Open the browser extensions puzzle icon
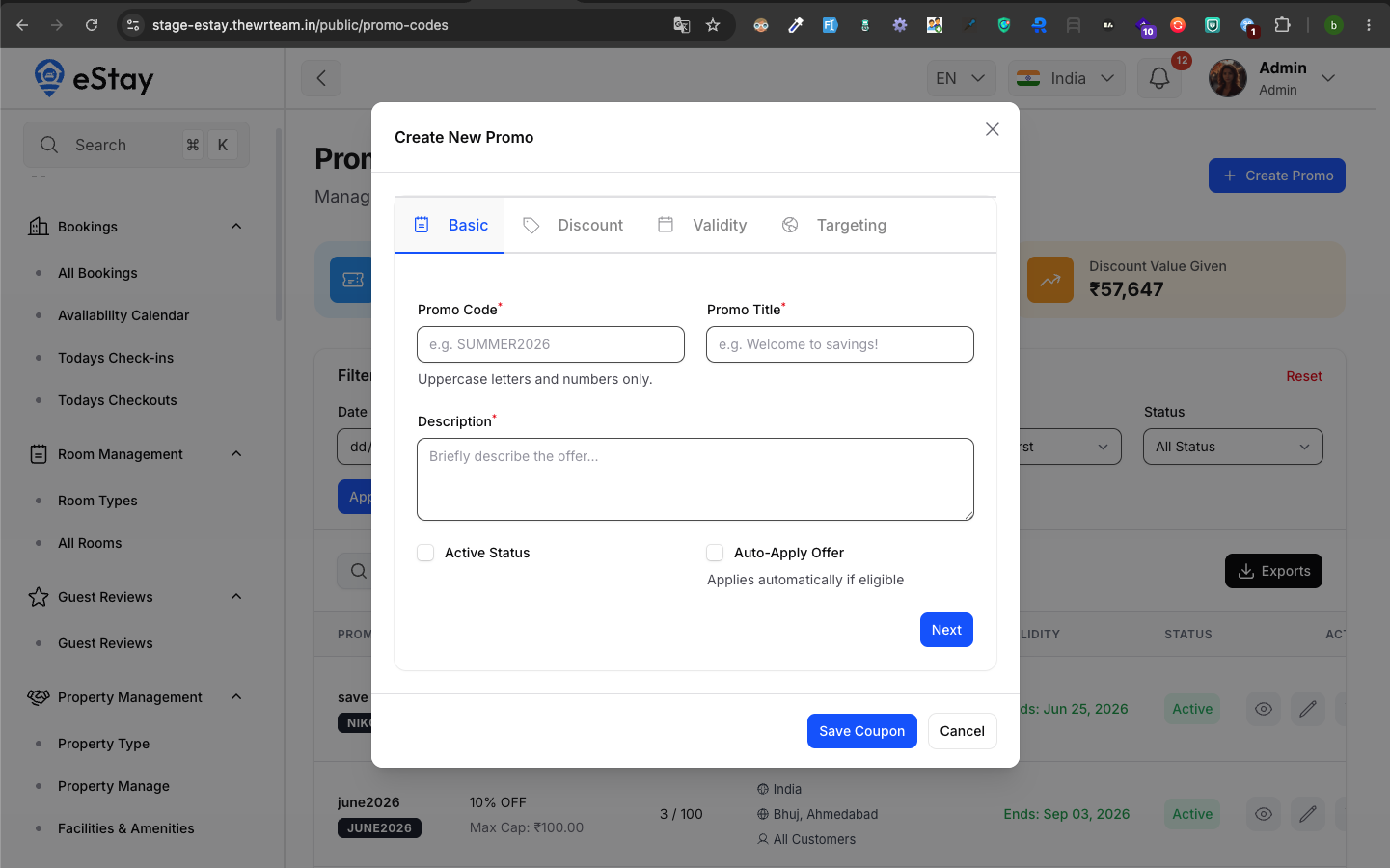The width and height of the screenshot is (1390, 868). pyautogui.click(x=1282, y=25)
